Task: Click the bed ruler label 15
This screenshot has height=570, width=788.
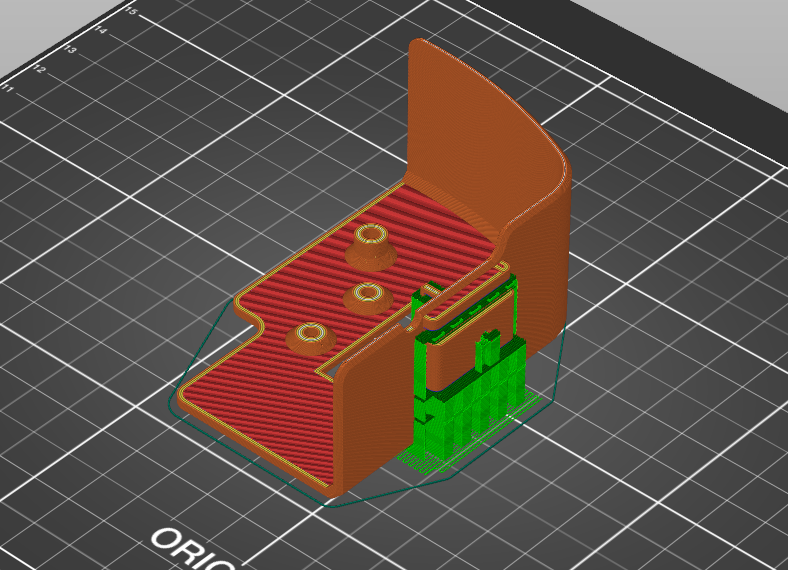Action: click(x=131, y=11)
